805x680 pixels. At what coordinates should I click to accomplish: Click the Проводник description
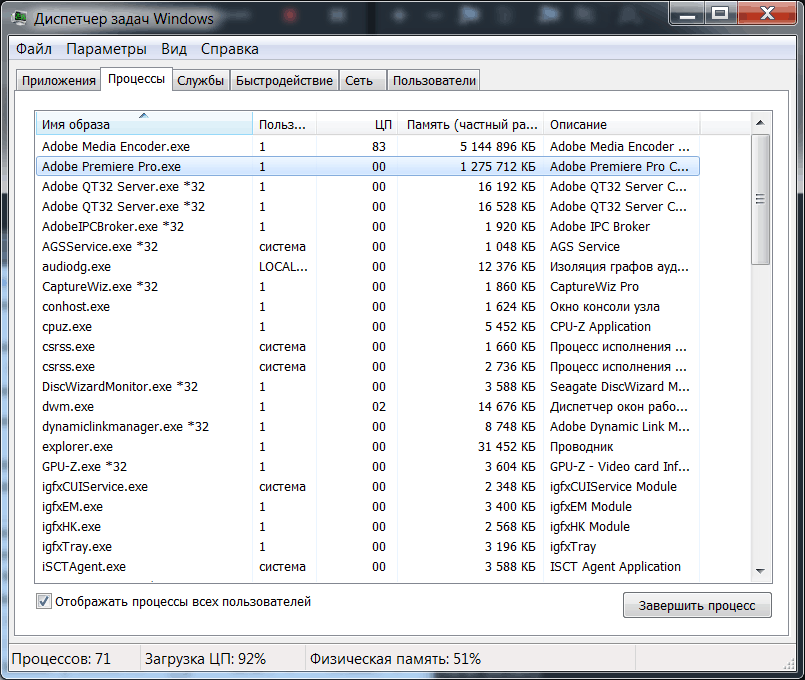pyautogui.click(x=581, y=447)
